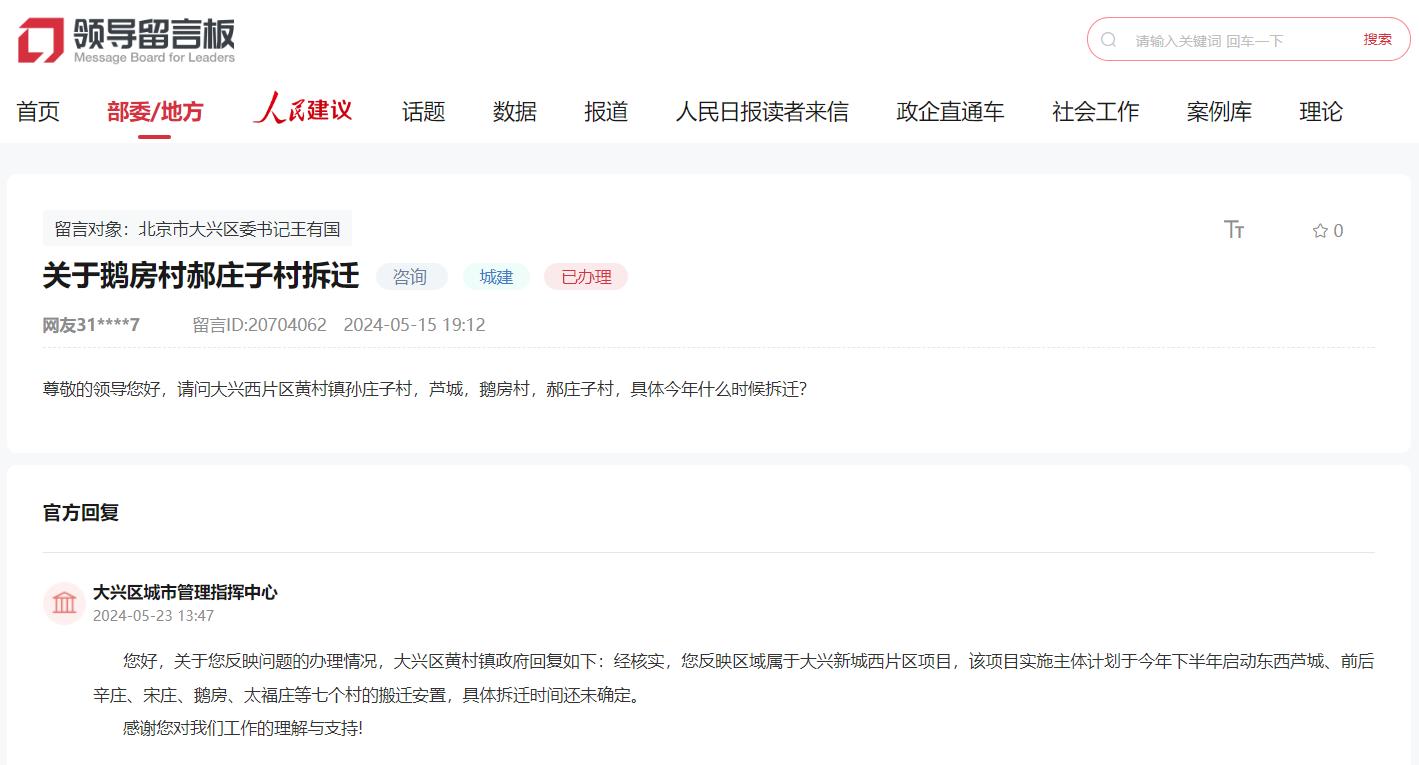Select the 部委/地方 tab
This screenshot has width=1419, height=765.
155,112
